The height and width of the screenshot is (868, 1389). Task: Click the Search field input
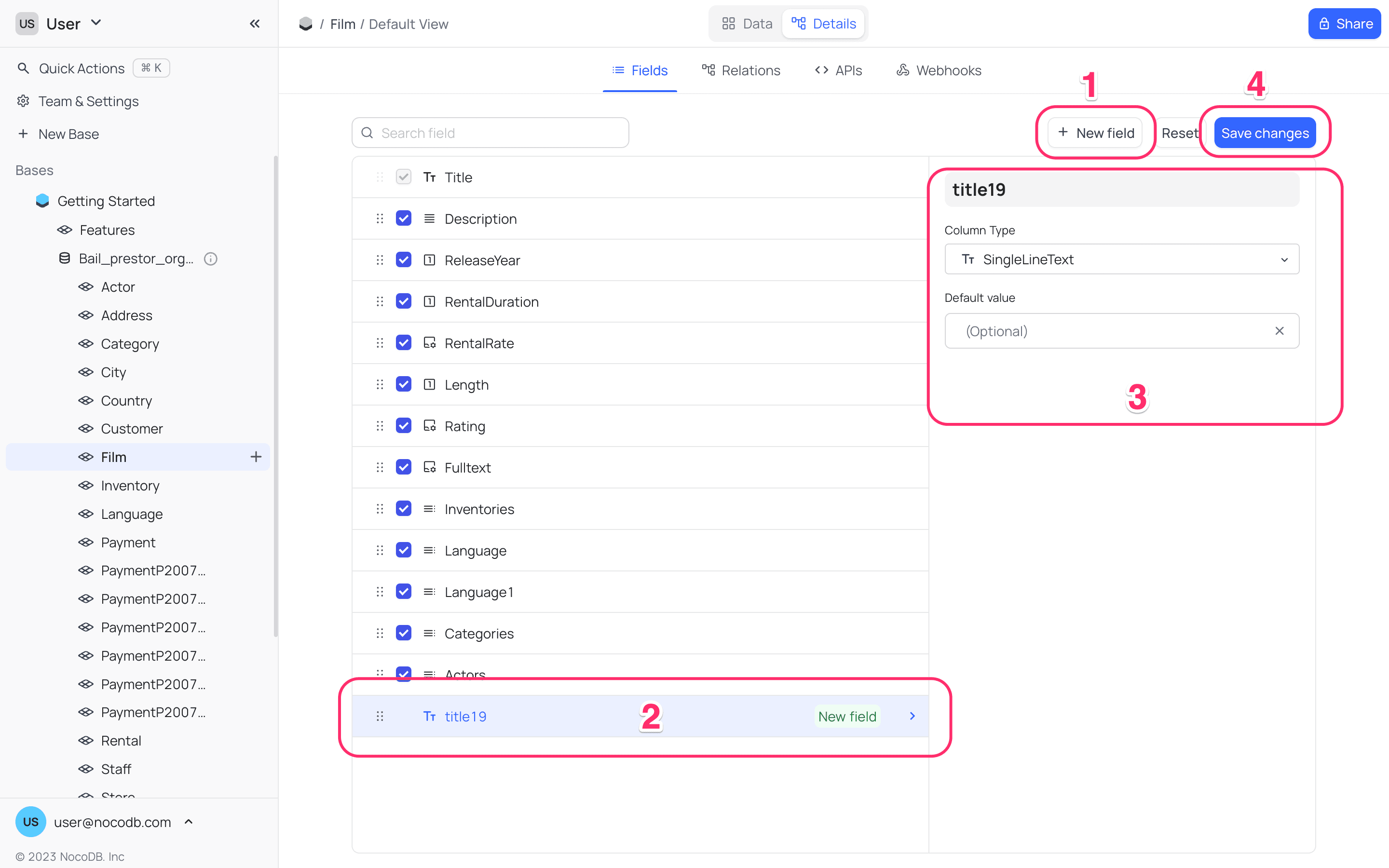tap(490, 133)
